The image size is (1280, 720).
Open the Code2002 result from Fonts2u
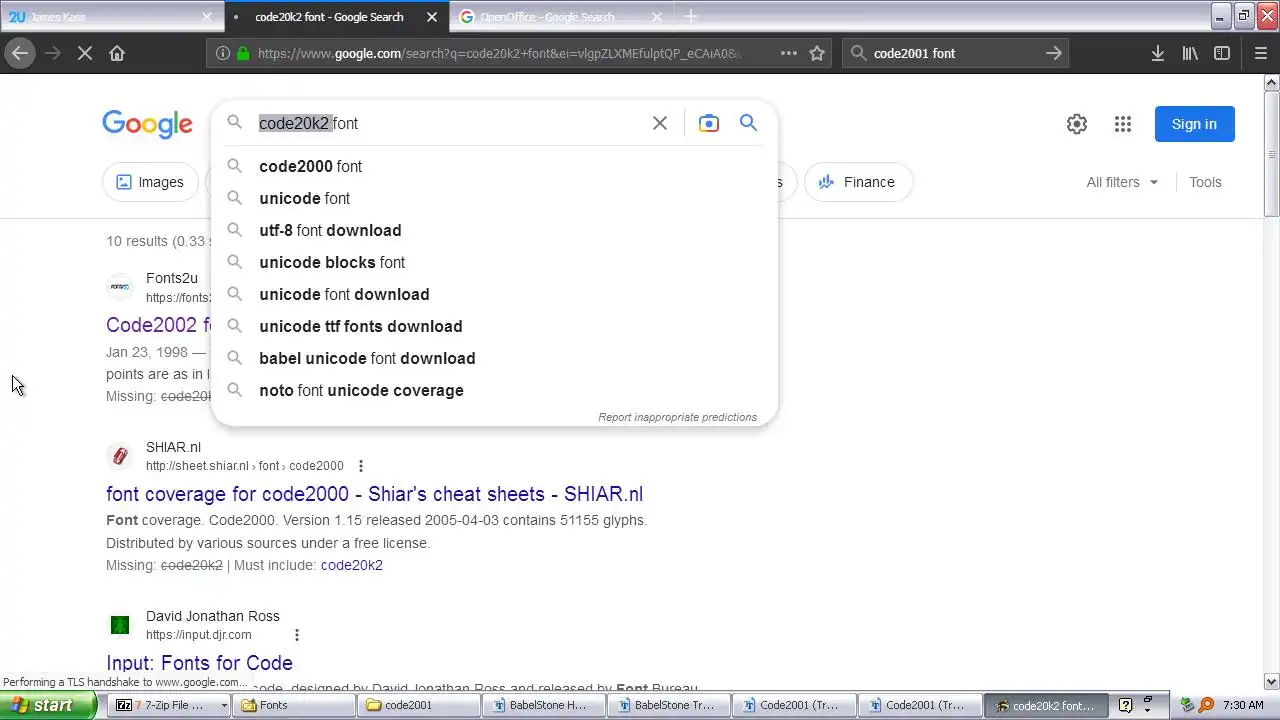[158, 325]
